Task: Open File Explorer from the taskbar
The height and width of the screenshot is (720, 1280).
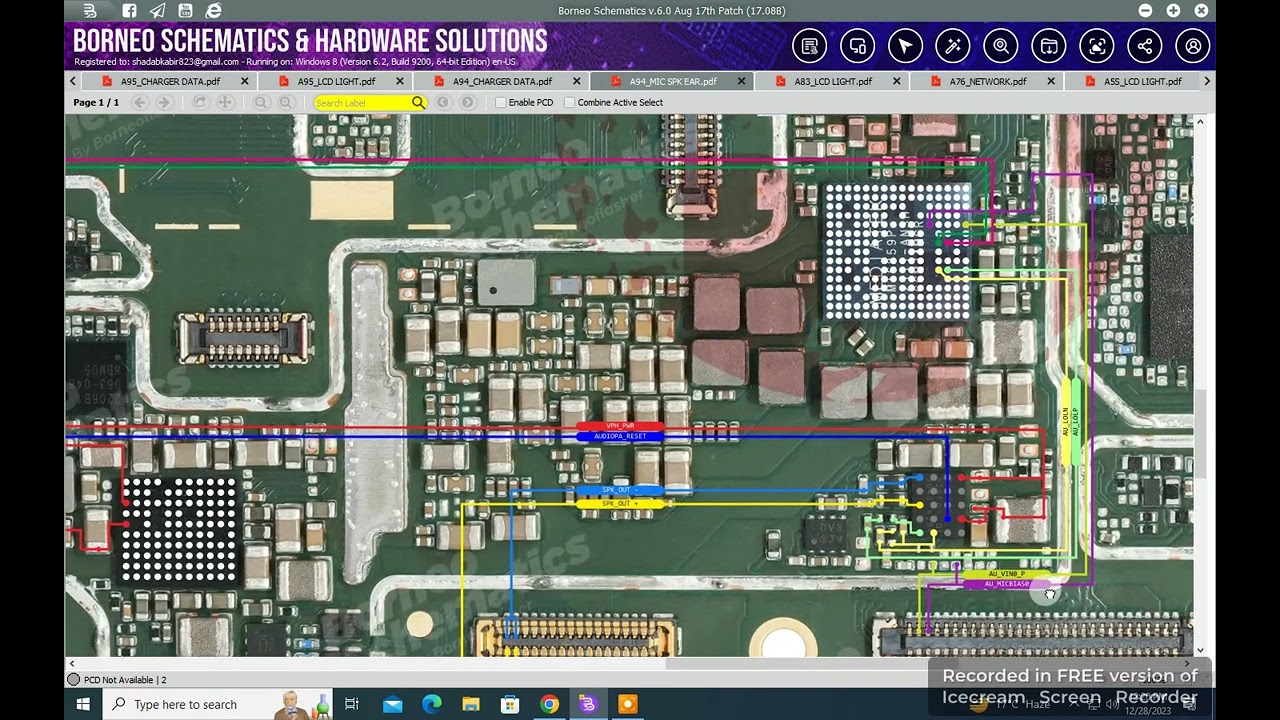Action: [470, 704]
